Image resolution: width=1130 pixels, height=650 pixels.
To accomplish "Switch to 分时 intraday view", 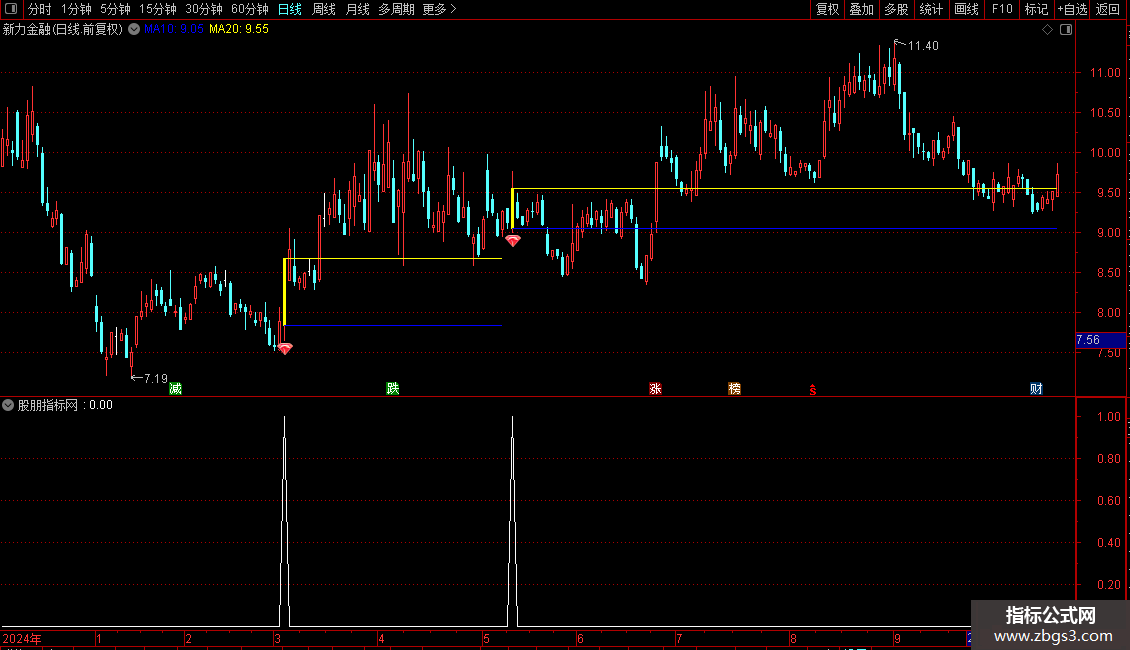I will point(40,9).
